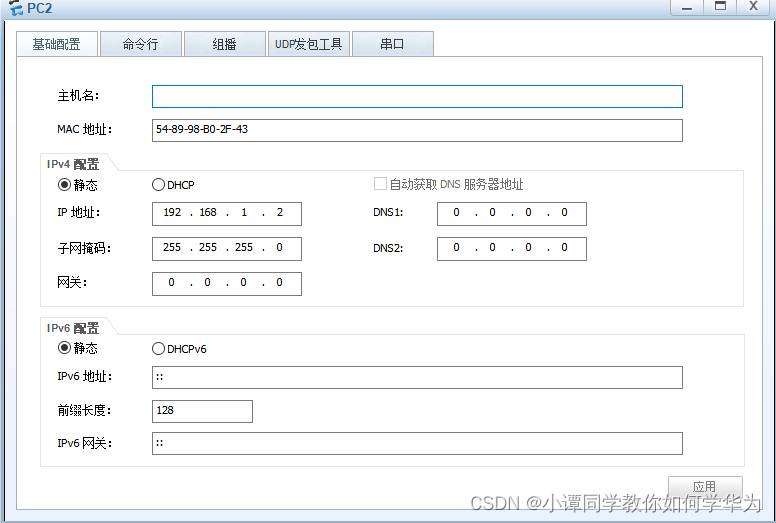Click the DNS2 label

(x=388, y=248)
